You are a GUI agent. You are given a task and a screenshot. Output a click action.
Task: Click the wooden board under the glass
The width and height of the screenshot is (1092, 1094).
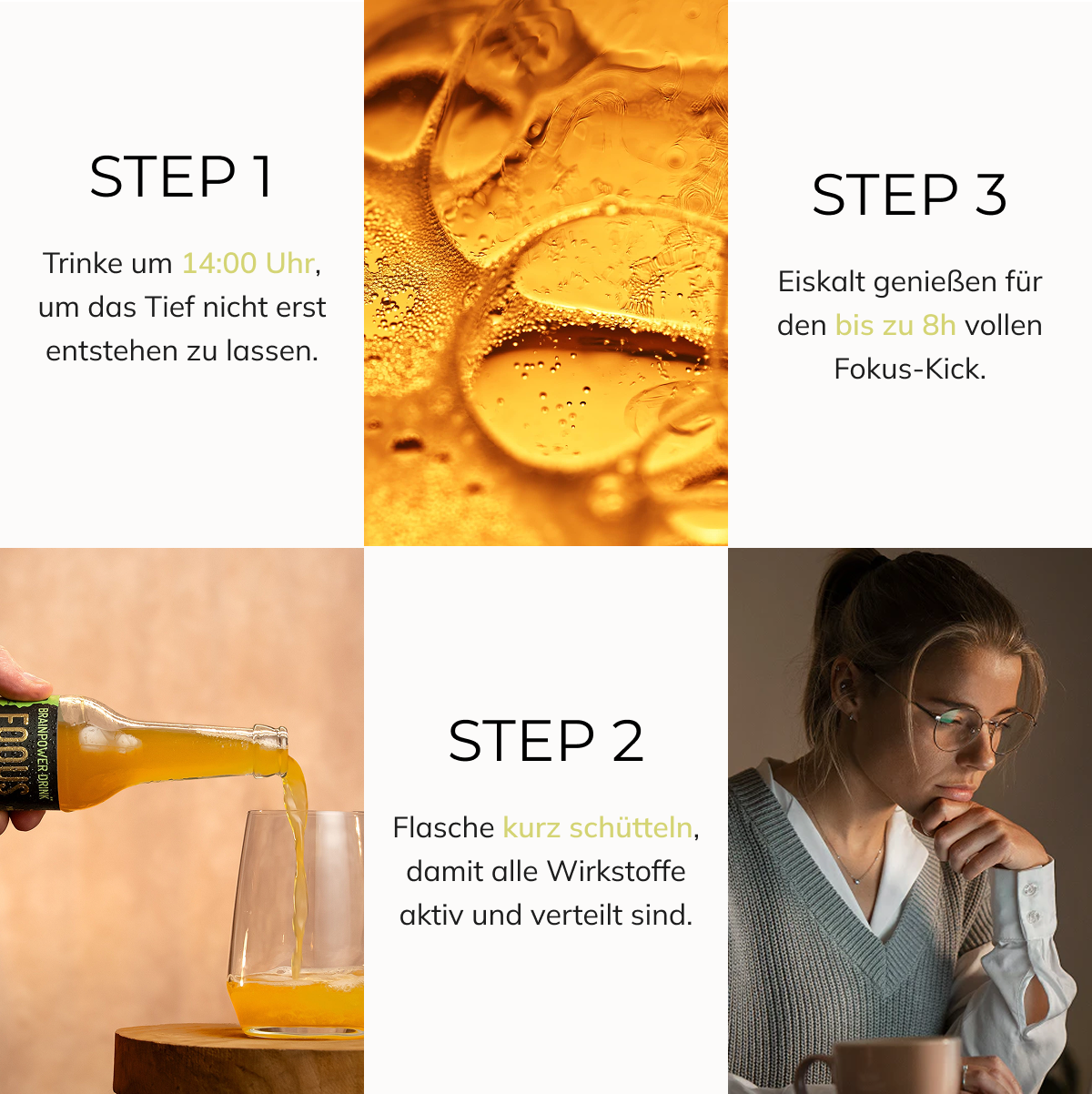[x=238, y=1059]
